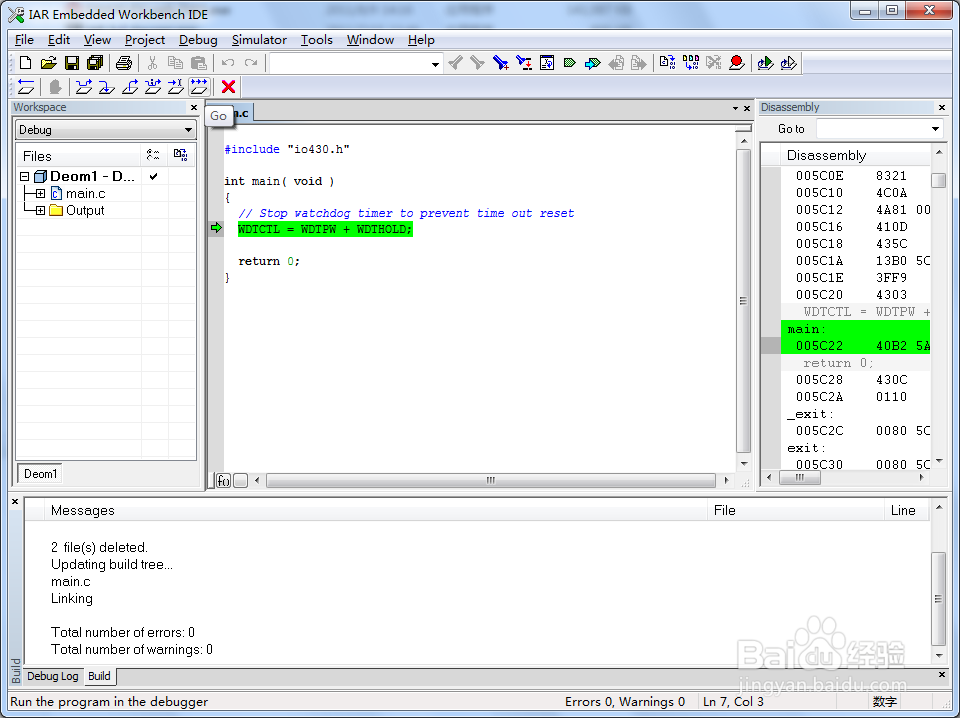Create a new document with New icon
Viewport: 960px width, 718px height.
pyautogui.click(x=26, y=62)
